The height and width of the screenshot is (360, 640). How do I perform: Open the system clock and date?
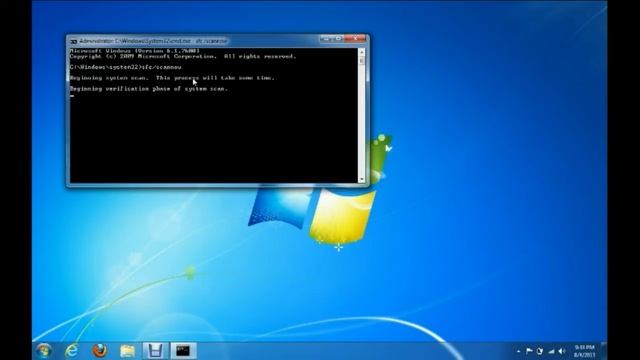584,351
